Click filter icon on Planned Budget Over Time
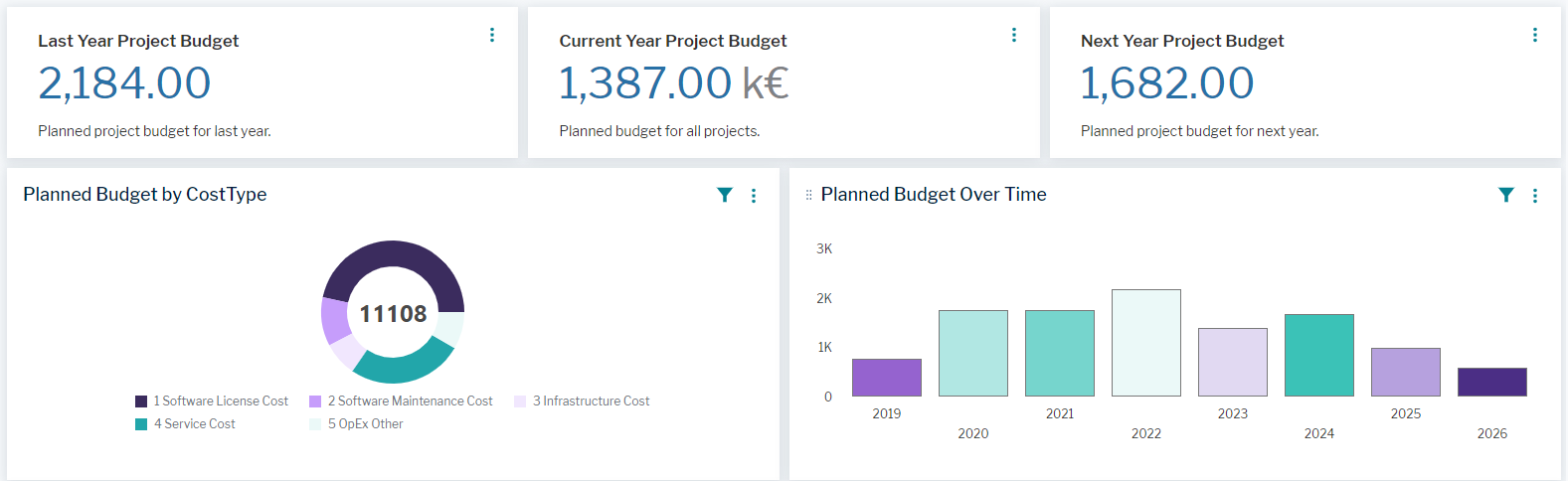The image size is (1568, 481). click(1506, 195)
